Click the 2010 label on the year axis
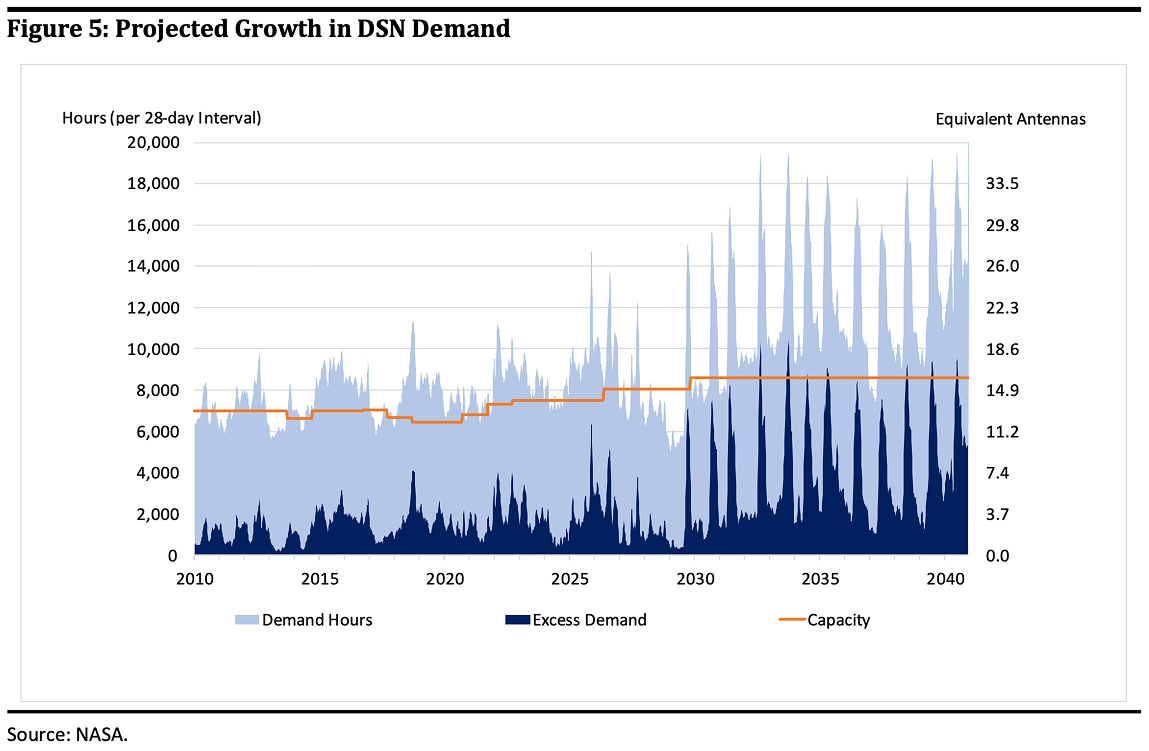1149x751 pixels. [x=194, y=579]
